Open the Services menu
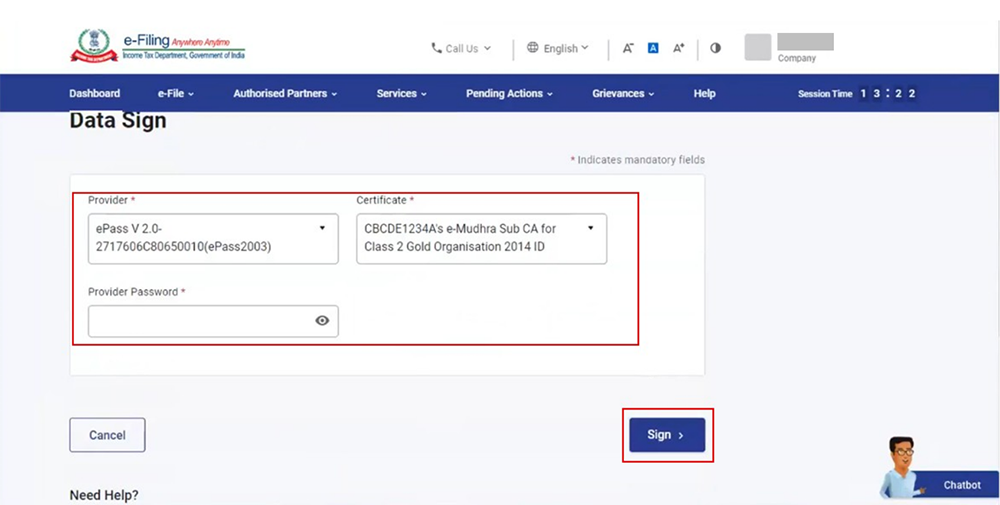Screen dimensions: 1000x505 [x=401, y=93]
